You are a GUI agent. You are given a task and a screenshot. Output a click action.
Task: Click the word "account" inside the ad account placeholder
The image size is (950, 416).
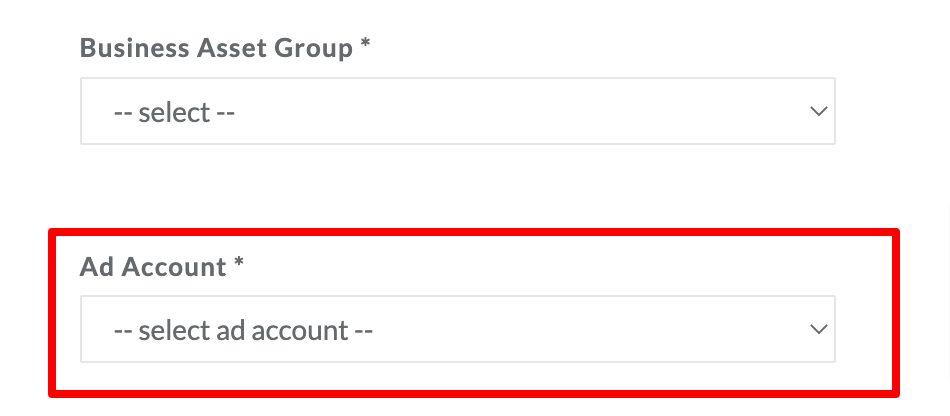point(296,331)
